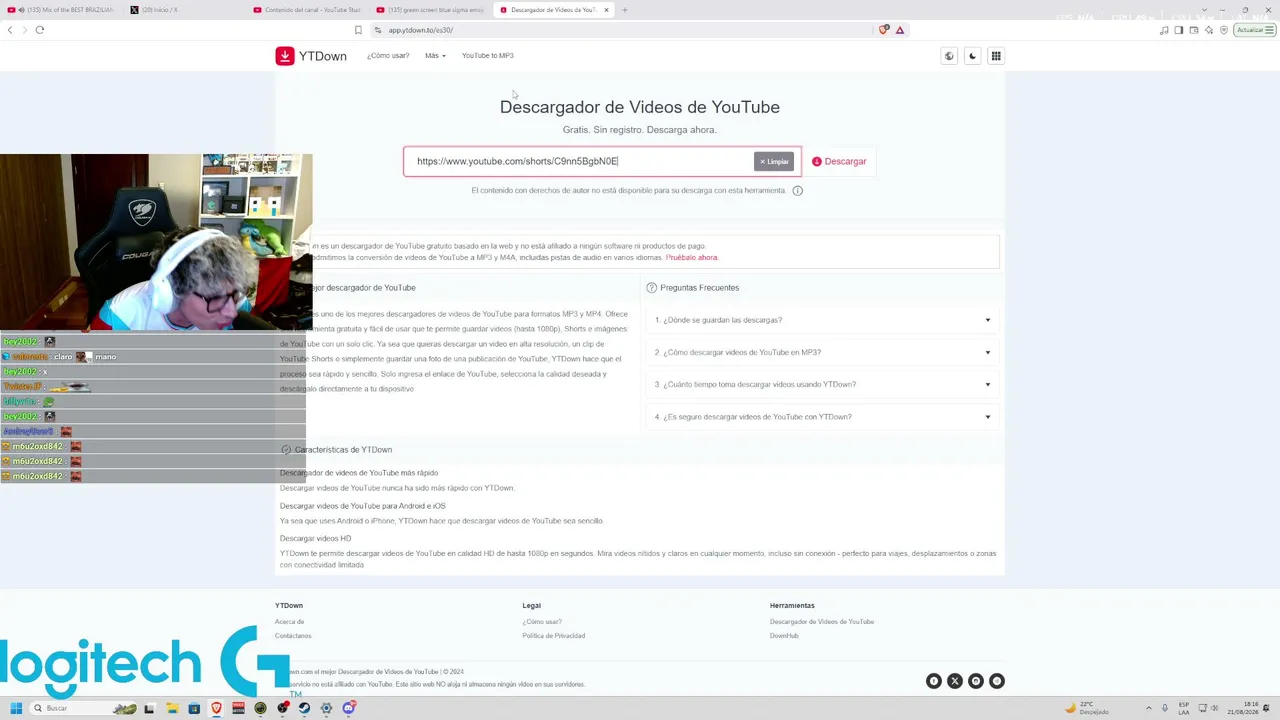Bookmark this page with the bookmark icon
Screen dimensions: 1280x720
358,30
